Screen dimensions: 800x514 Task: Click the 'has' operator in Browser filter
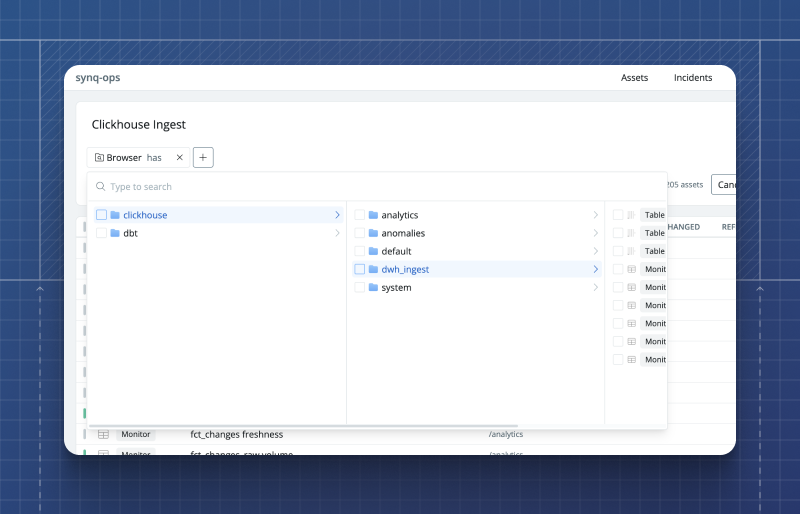coord(154,158)
